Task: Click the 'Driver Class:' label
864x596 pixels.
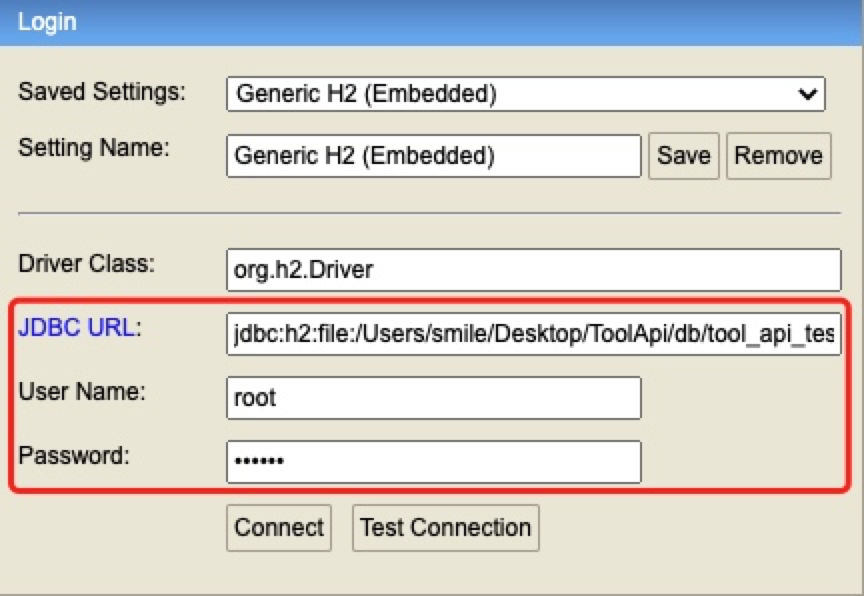Action: pyautogui.click(x=87, y=264)
